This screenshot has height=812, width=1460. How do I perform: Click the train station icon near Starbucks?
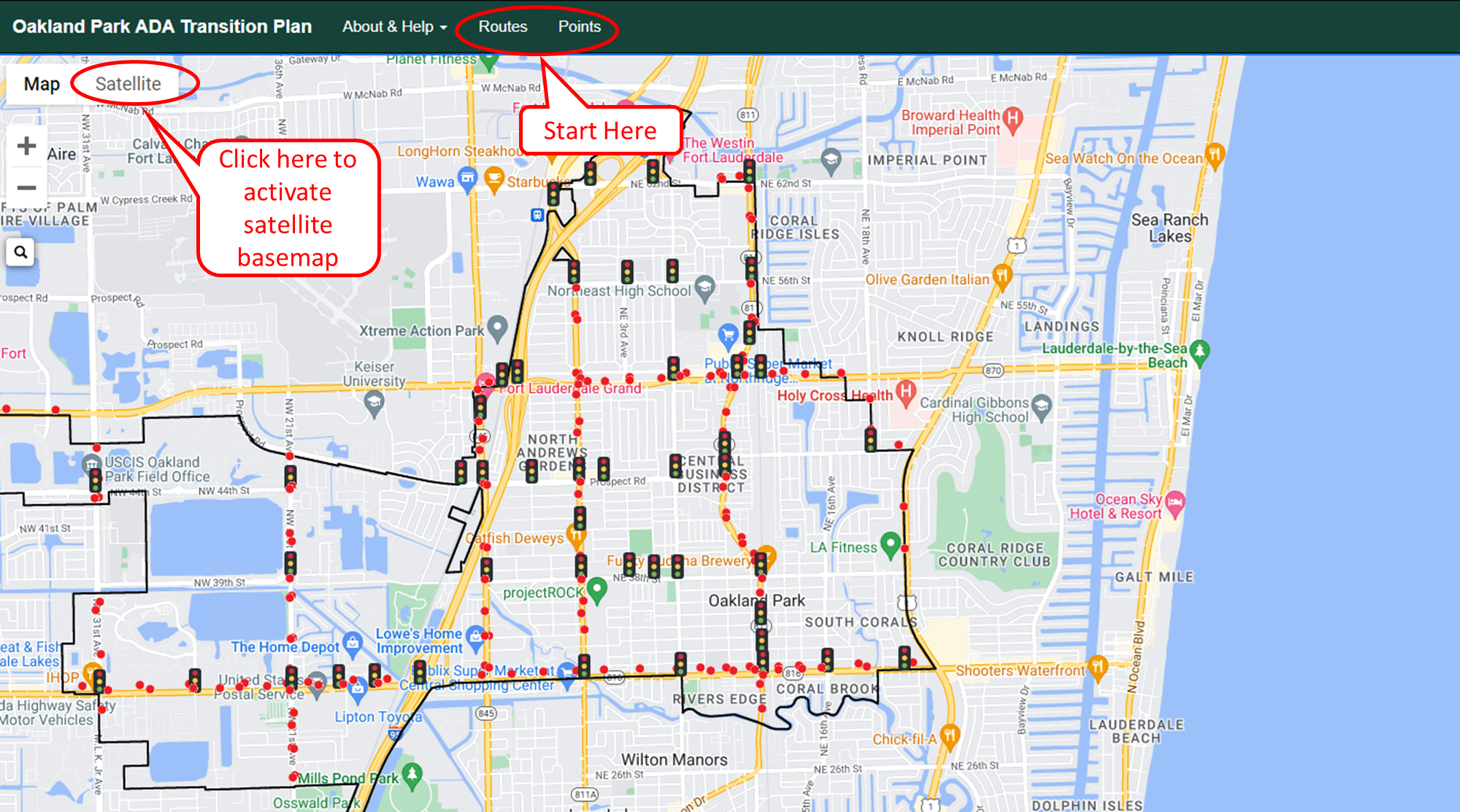[x=537, y=214]
